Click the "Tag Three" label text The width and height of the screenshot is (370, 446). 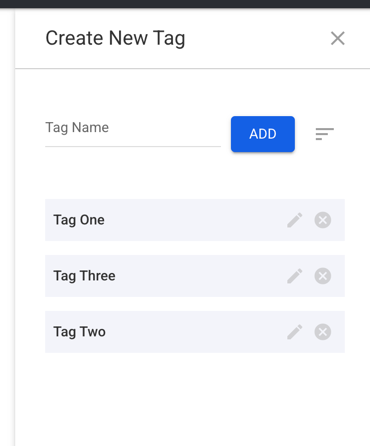[x=84, y=277]
